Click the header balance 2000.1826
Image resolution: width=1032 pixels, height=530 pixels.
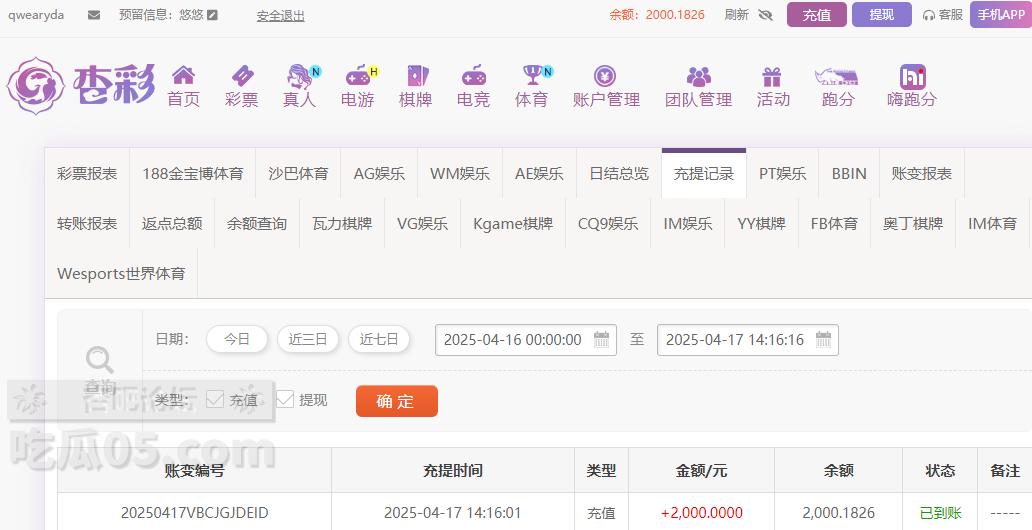[675, 14]
